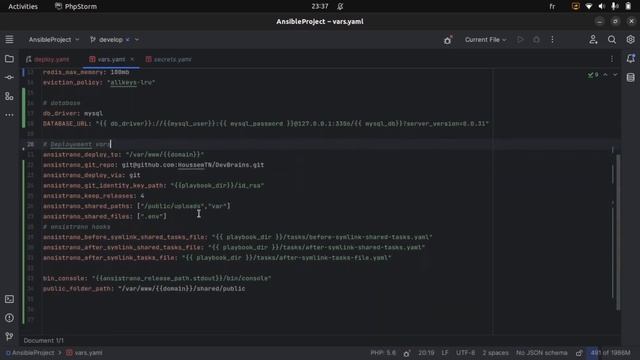Select a schema via No JSON schema
640x360 pixels.
coord(542,353)
